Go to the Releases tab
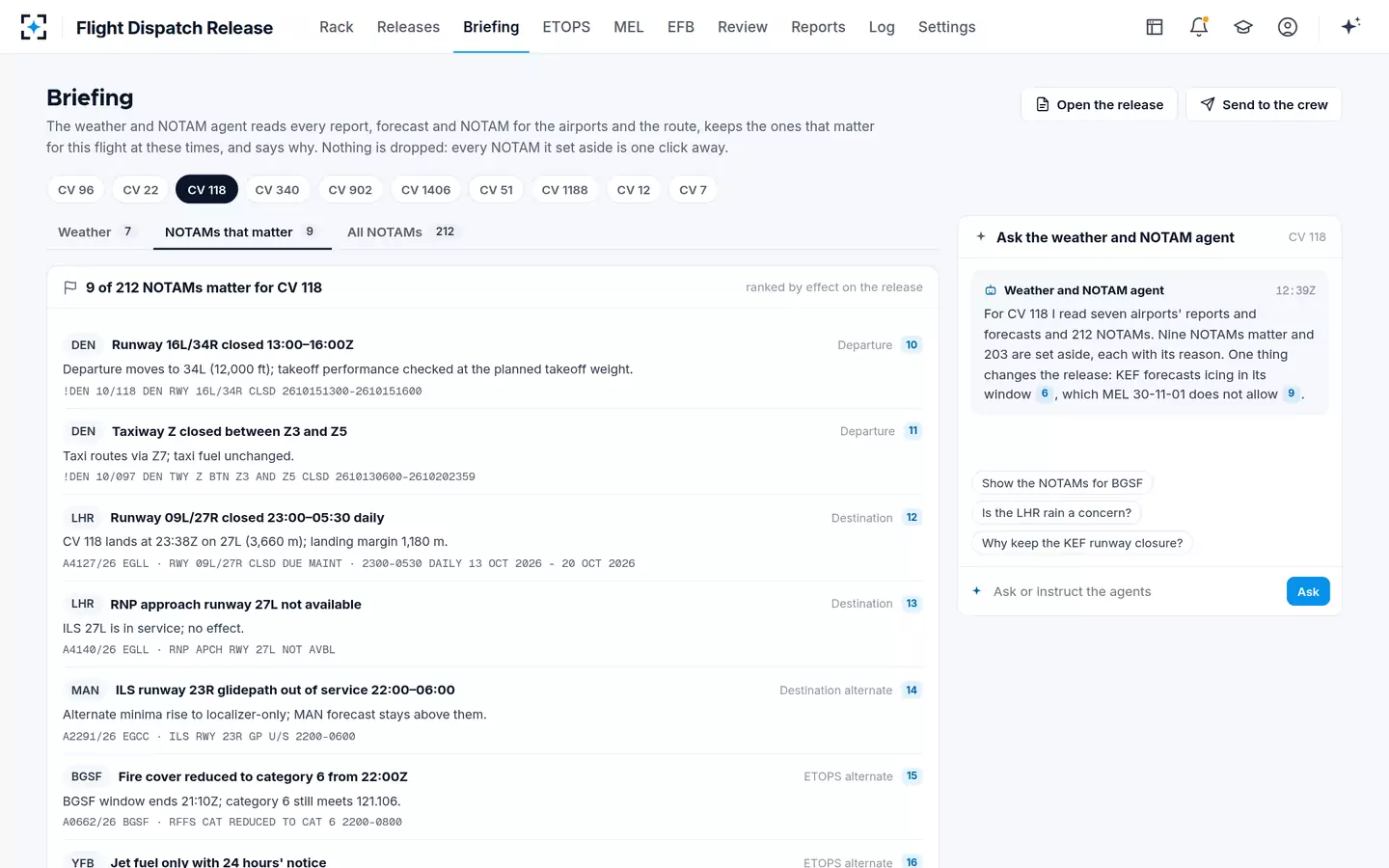1389x868 pixels. point(408,27)
